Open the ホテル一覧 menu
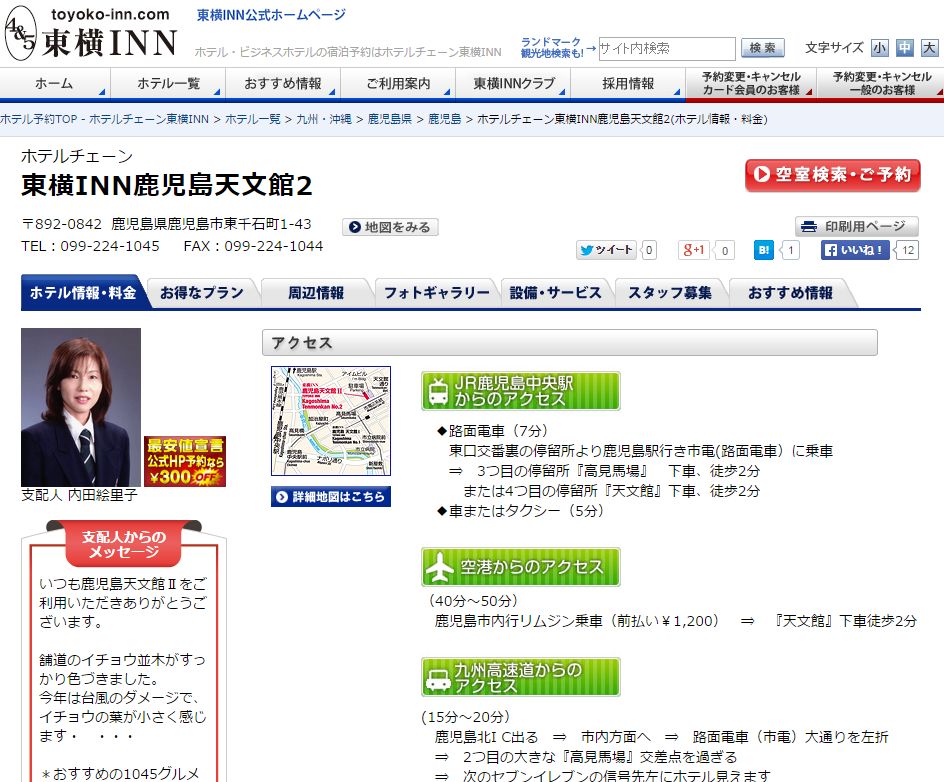 tap(168, 83)
